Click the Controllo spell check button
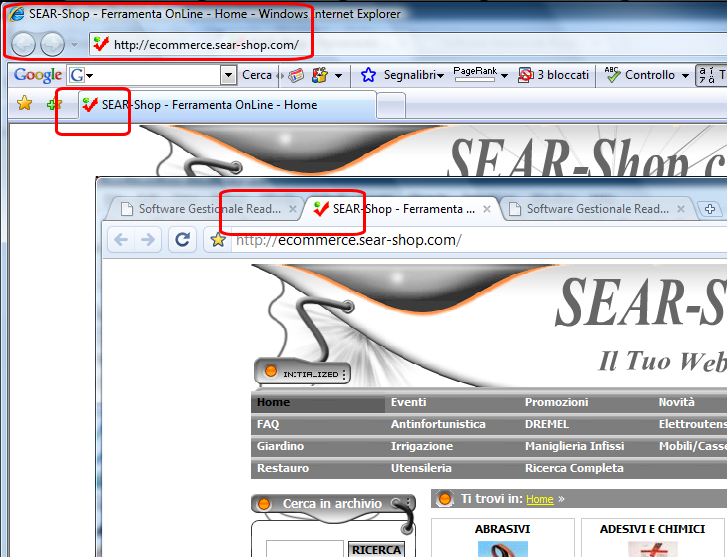This screenshot has width=727, height=557. click(x=639, y=75)
